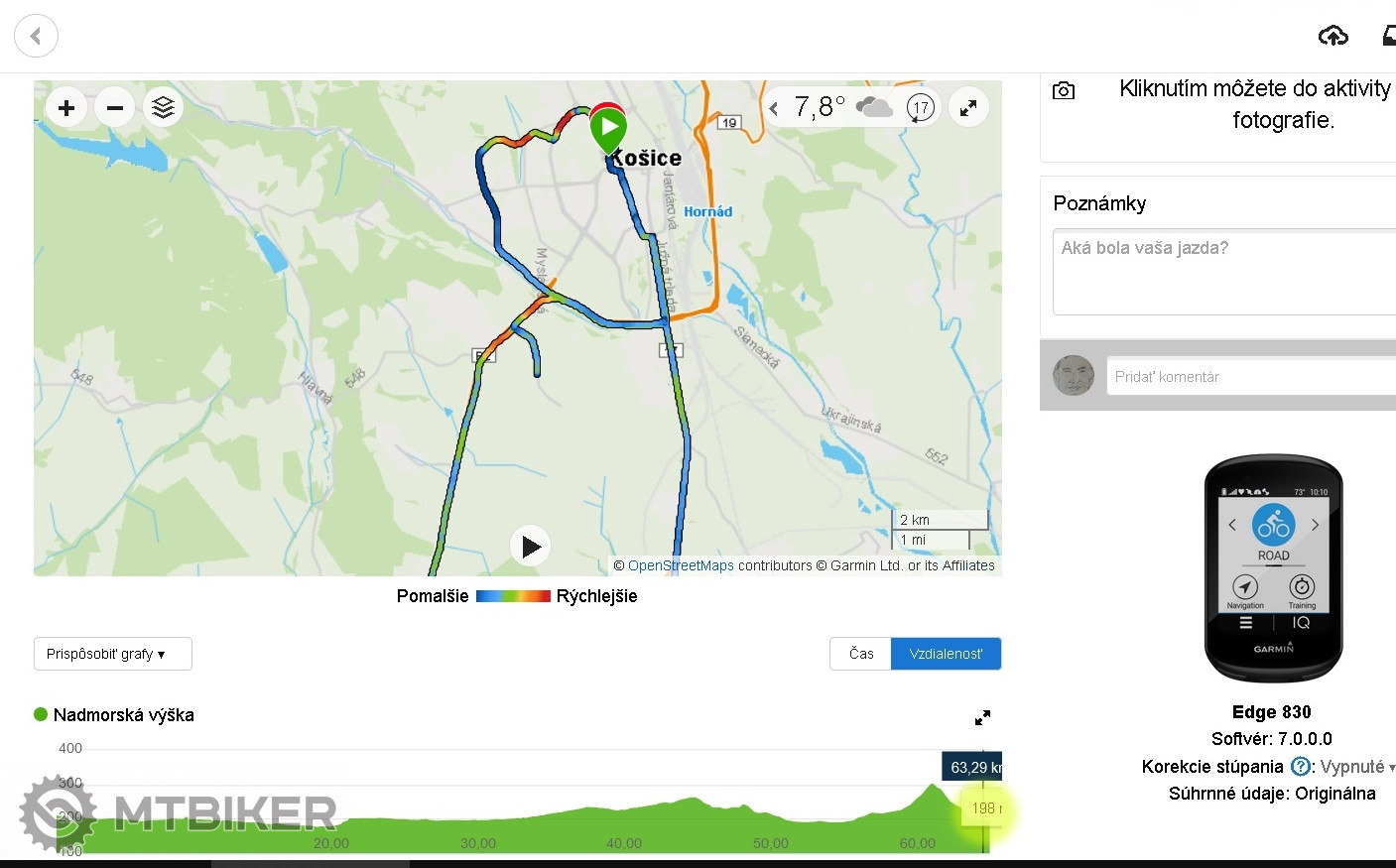Image resolution: width=1396 pixels, height=868 pixels.
Task: Expand the Vypnuté elevation correction dropdown
Action: [x=1357, y=767]
